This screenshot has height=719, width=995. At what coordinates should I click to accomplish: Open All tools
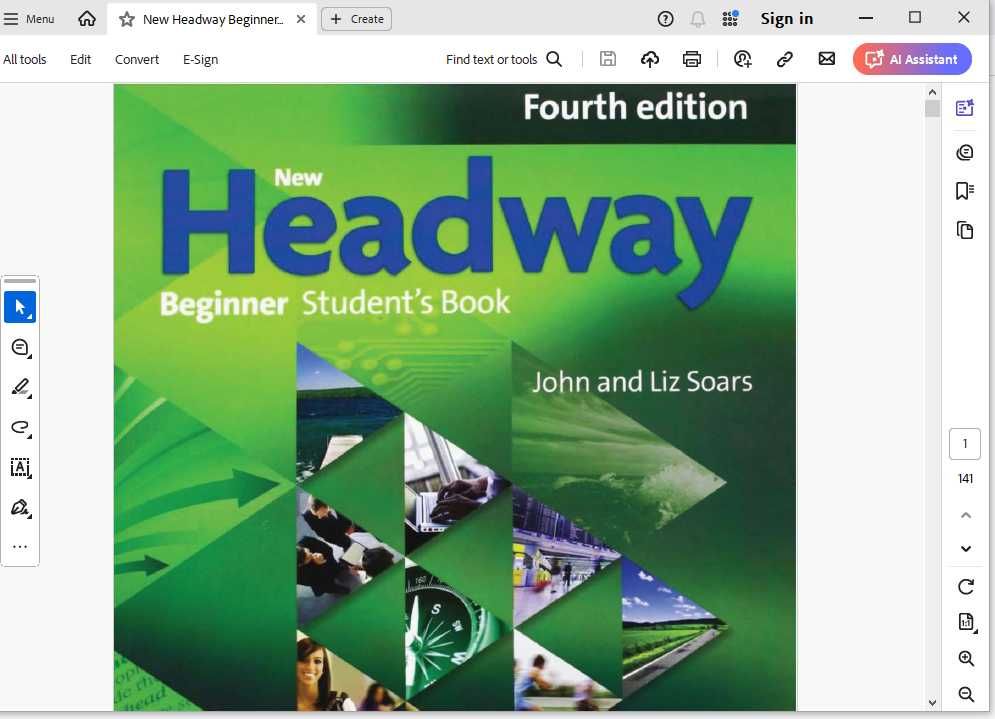25,59
